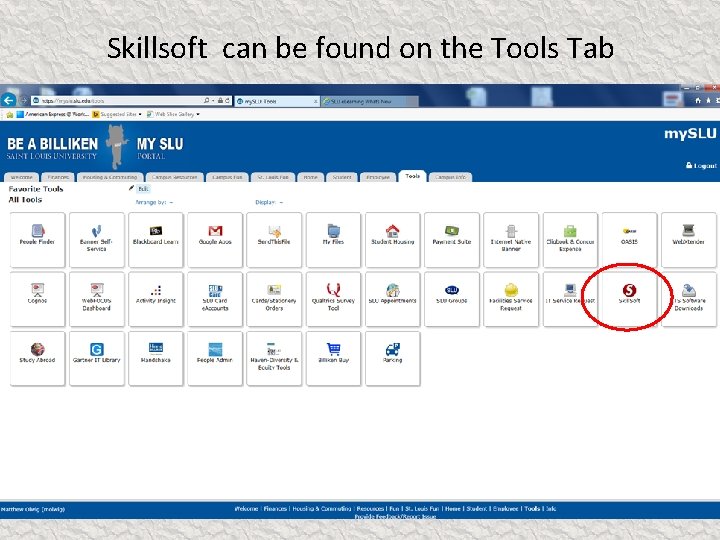
Task: Click the footer Finances link
Action: coord(275,508)
